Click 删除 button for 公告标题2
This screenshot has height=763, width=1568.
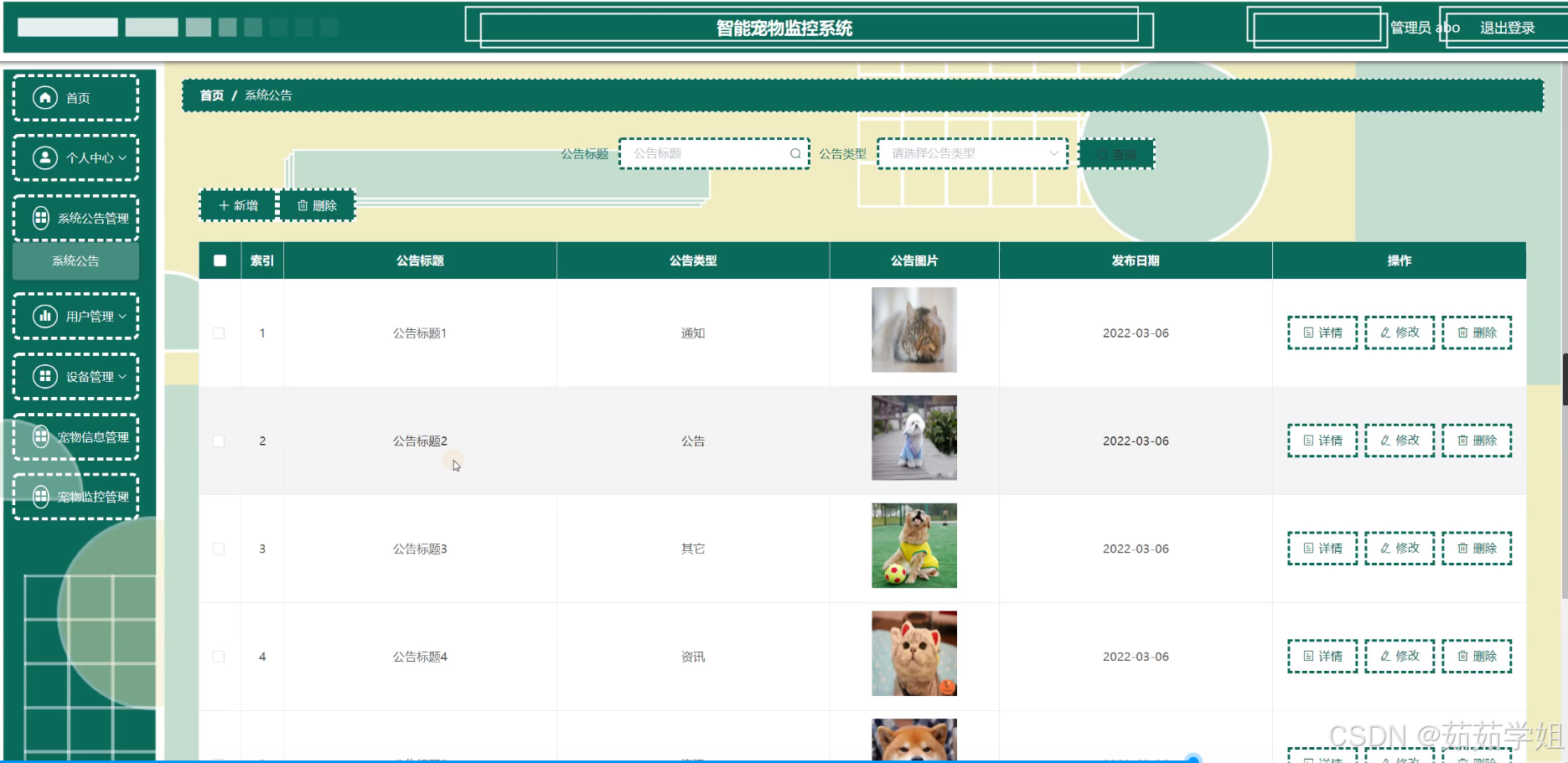pos(1477,441)
